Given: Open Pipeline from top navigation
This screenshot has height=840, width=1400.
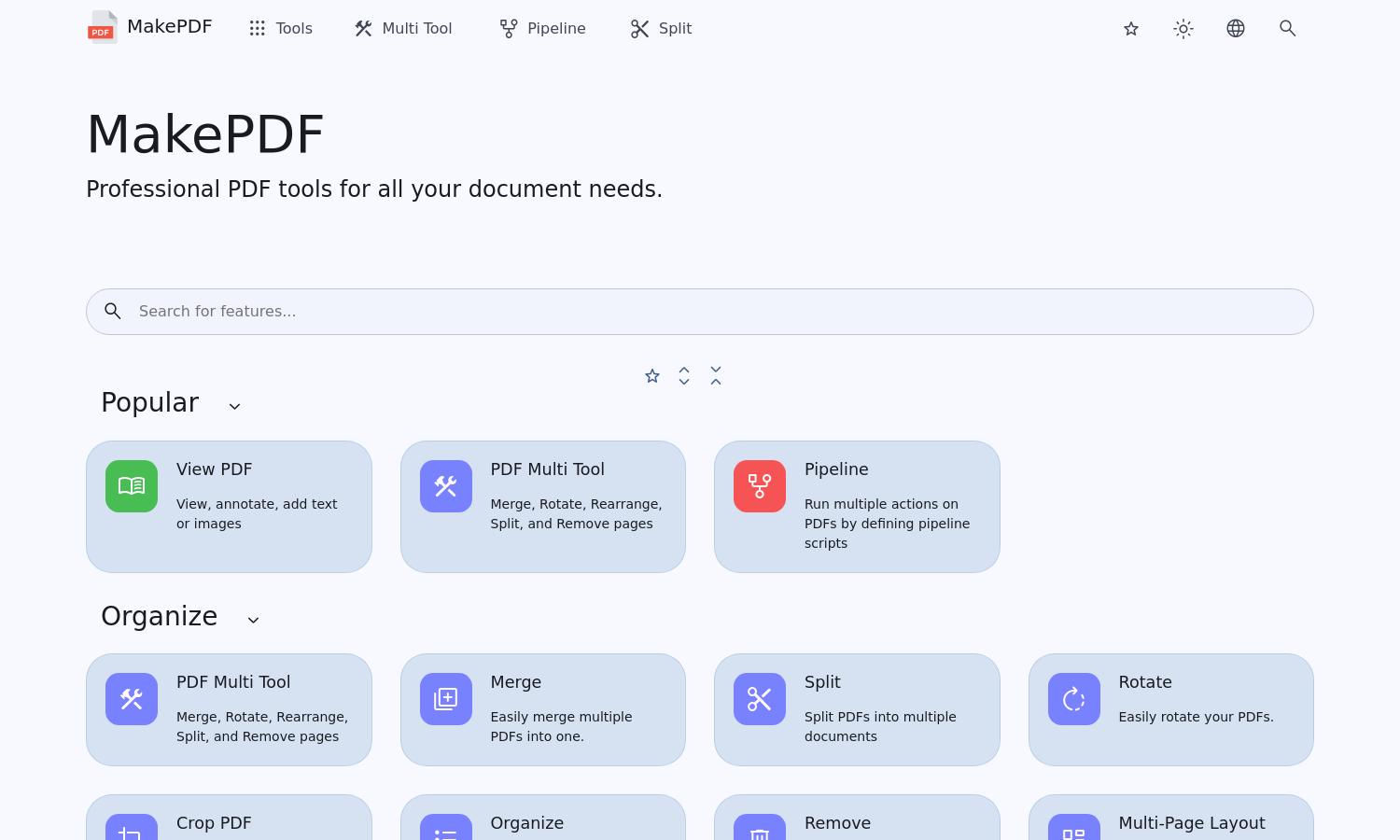Looking at the screenshot, I should (x=542, y=29).
